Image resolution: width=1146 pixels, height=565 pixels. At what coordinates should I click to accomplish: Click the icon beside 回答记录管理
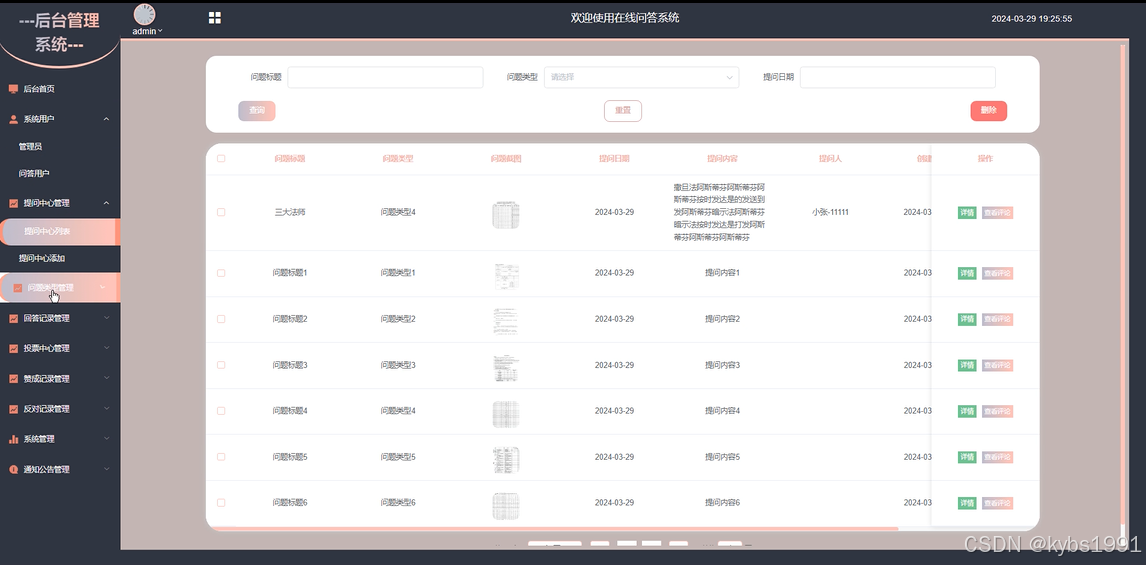13,319
